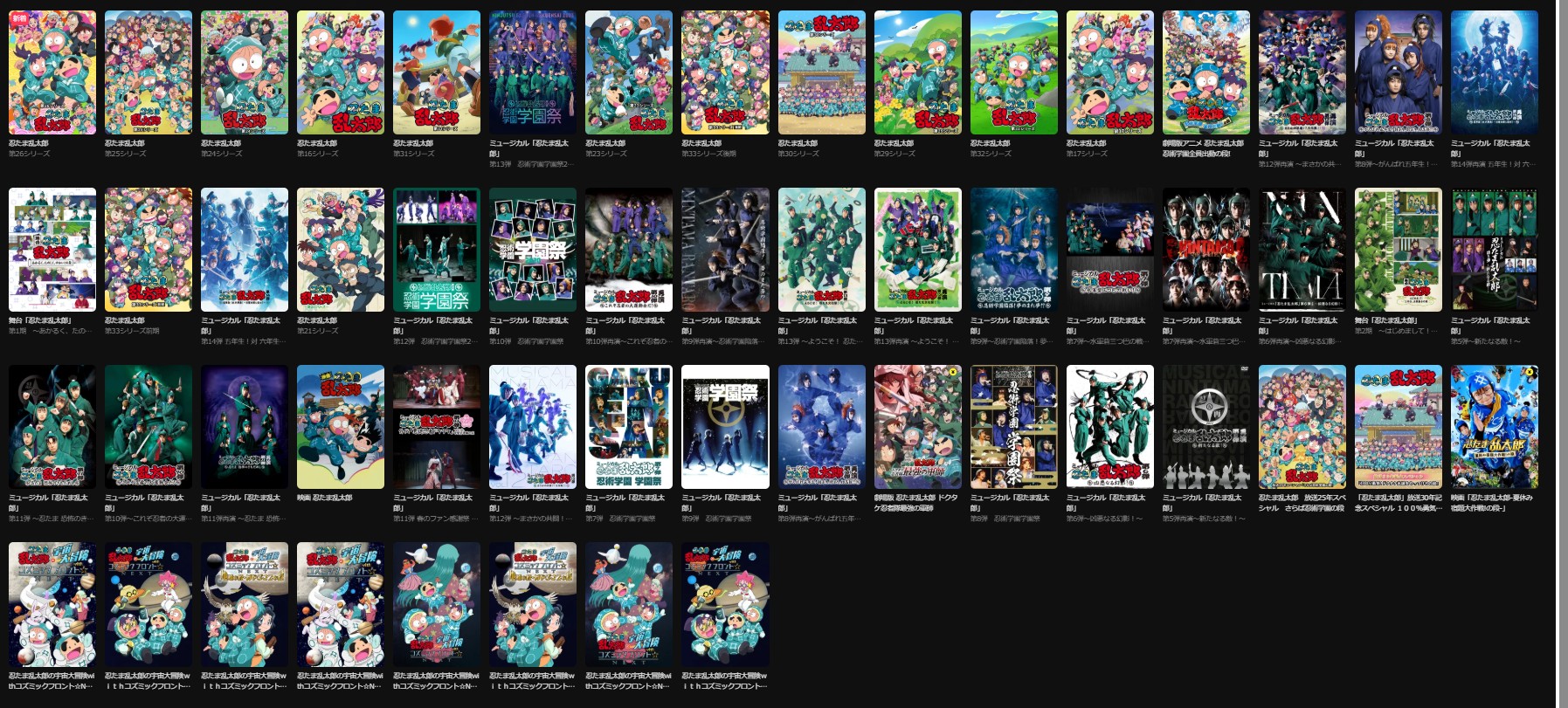Click the 第7弾 水軍砦三つ巴の戦 caption
The image size is (1568, 708).
coord(1109,341)
